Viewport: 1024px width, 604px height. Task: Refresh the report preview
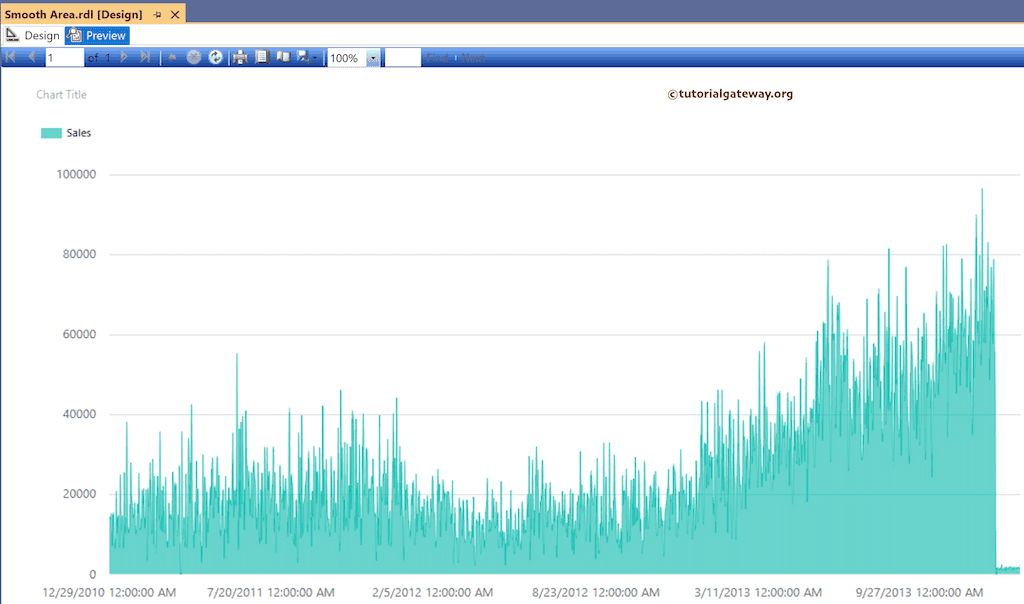[215, 57]
